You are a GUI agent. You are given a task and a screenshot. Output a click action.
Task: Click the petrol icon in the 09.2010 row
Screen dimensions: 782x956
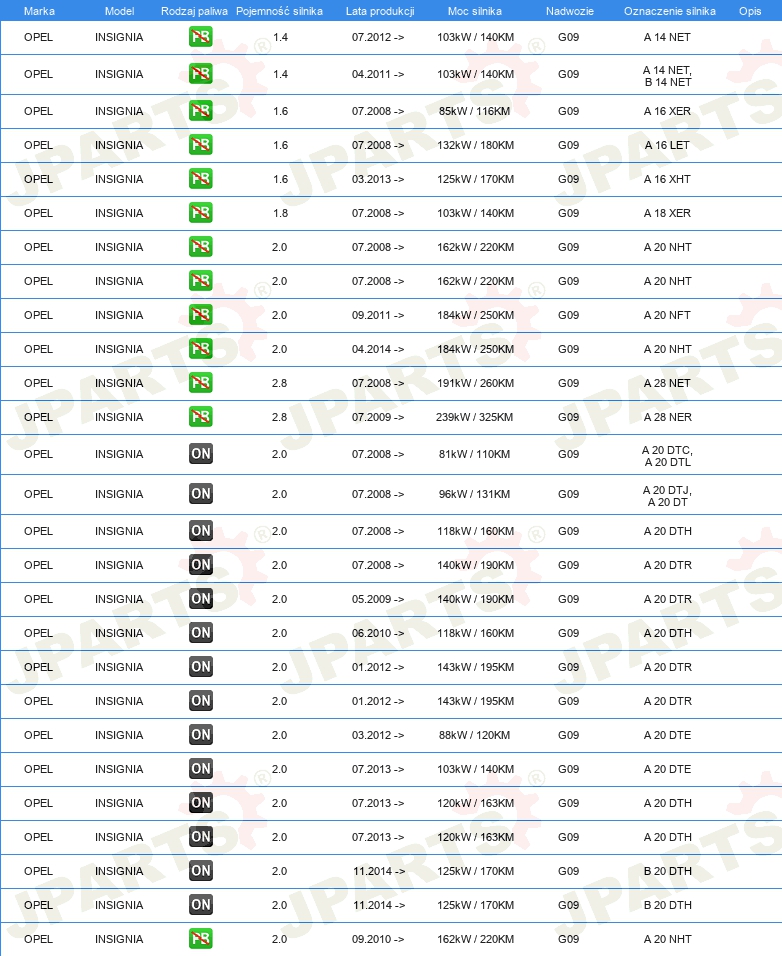click(201, 940)
